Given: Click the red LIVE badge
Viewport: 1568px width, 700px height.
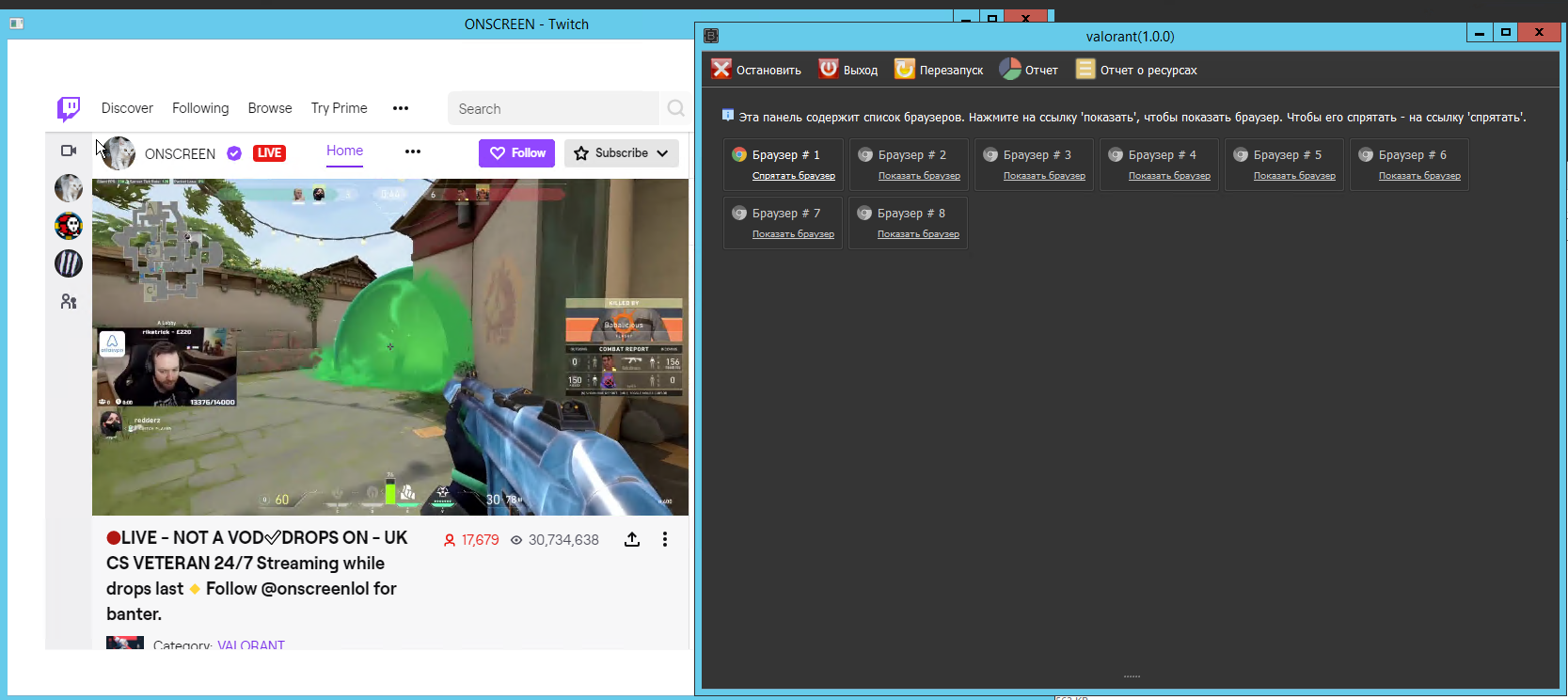Looking at the screenshot, I should pos(269,153).
